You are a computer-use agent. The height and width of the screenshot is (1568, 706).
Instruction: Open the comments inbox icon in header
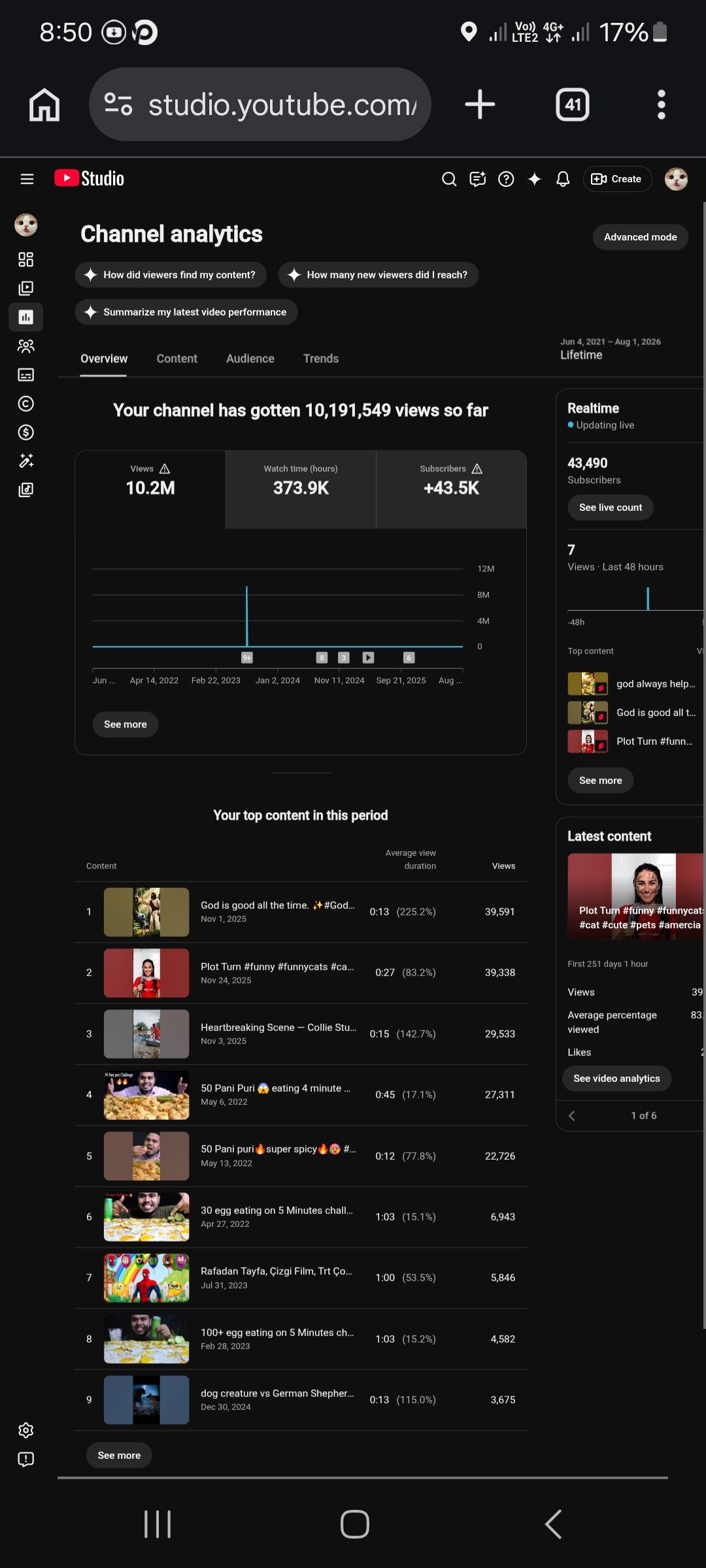click(x=478, y=179)
